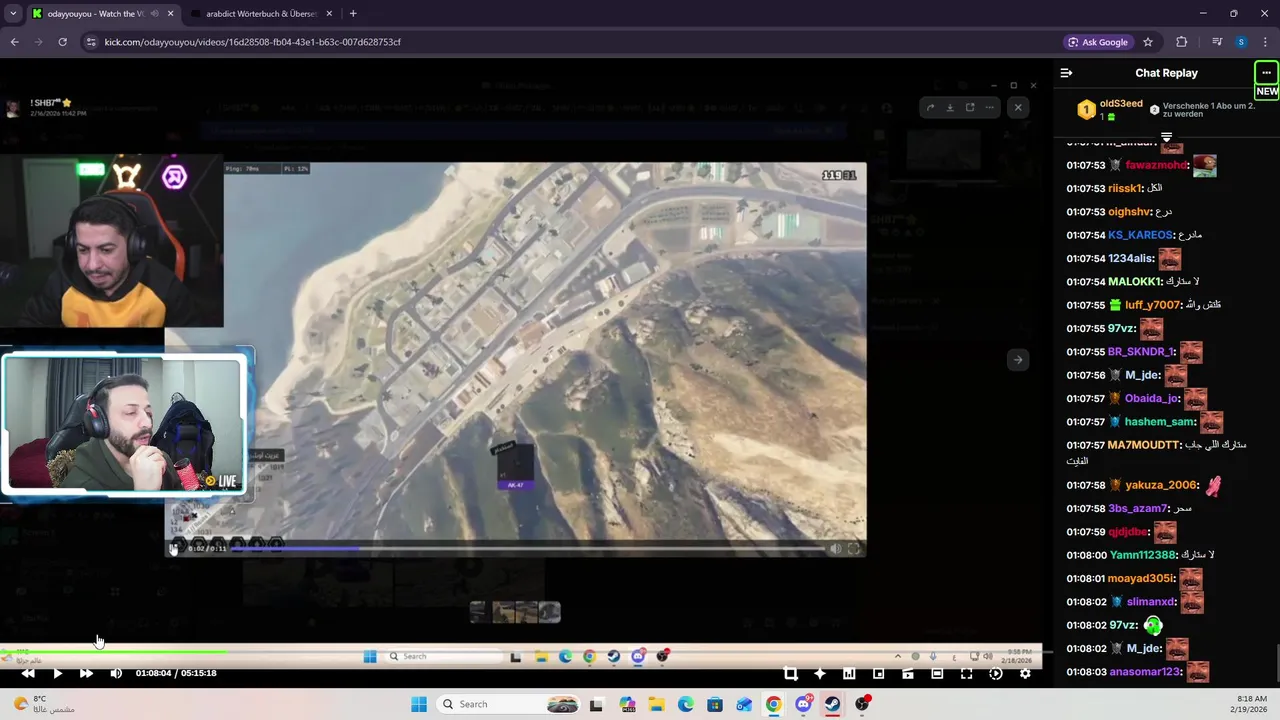Viewport: 1280px width, 720px height.
Task: Select clip thumbnail strip below viewer
Action: pyautogui.click(x=515, y=611)
